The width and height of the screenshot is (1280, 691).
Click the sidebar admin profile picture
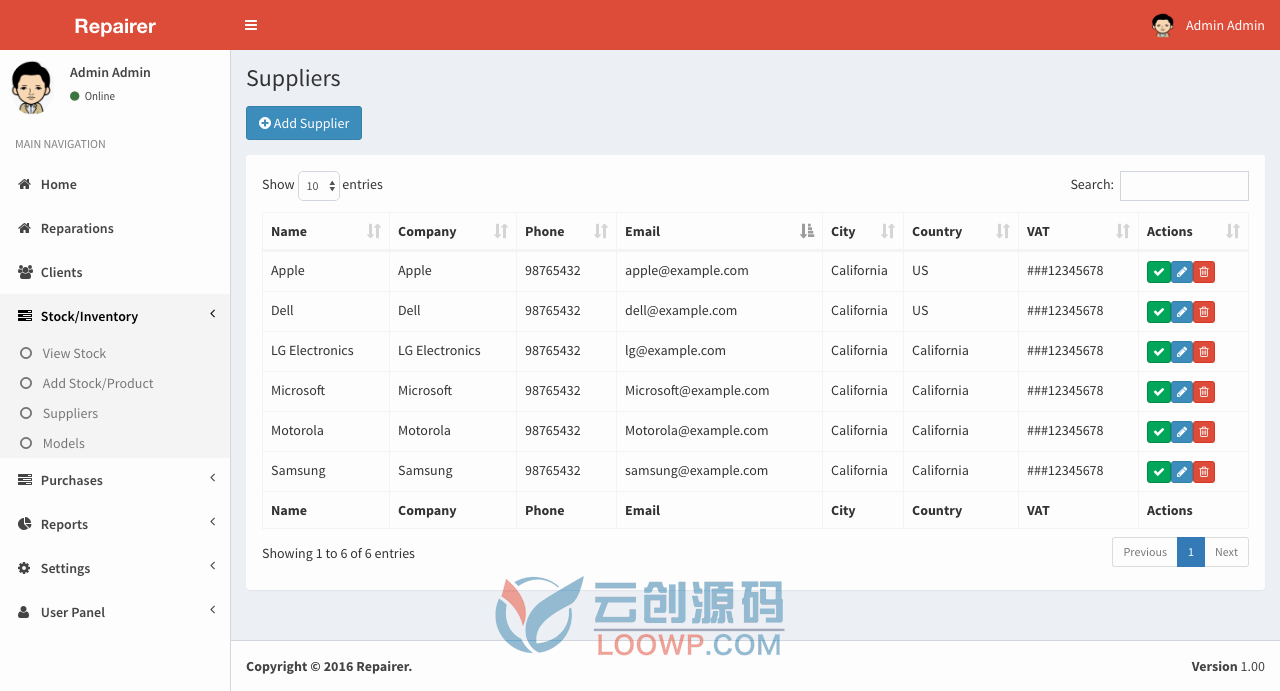(32, 87)
